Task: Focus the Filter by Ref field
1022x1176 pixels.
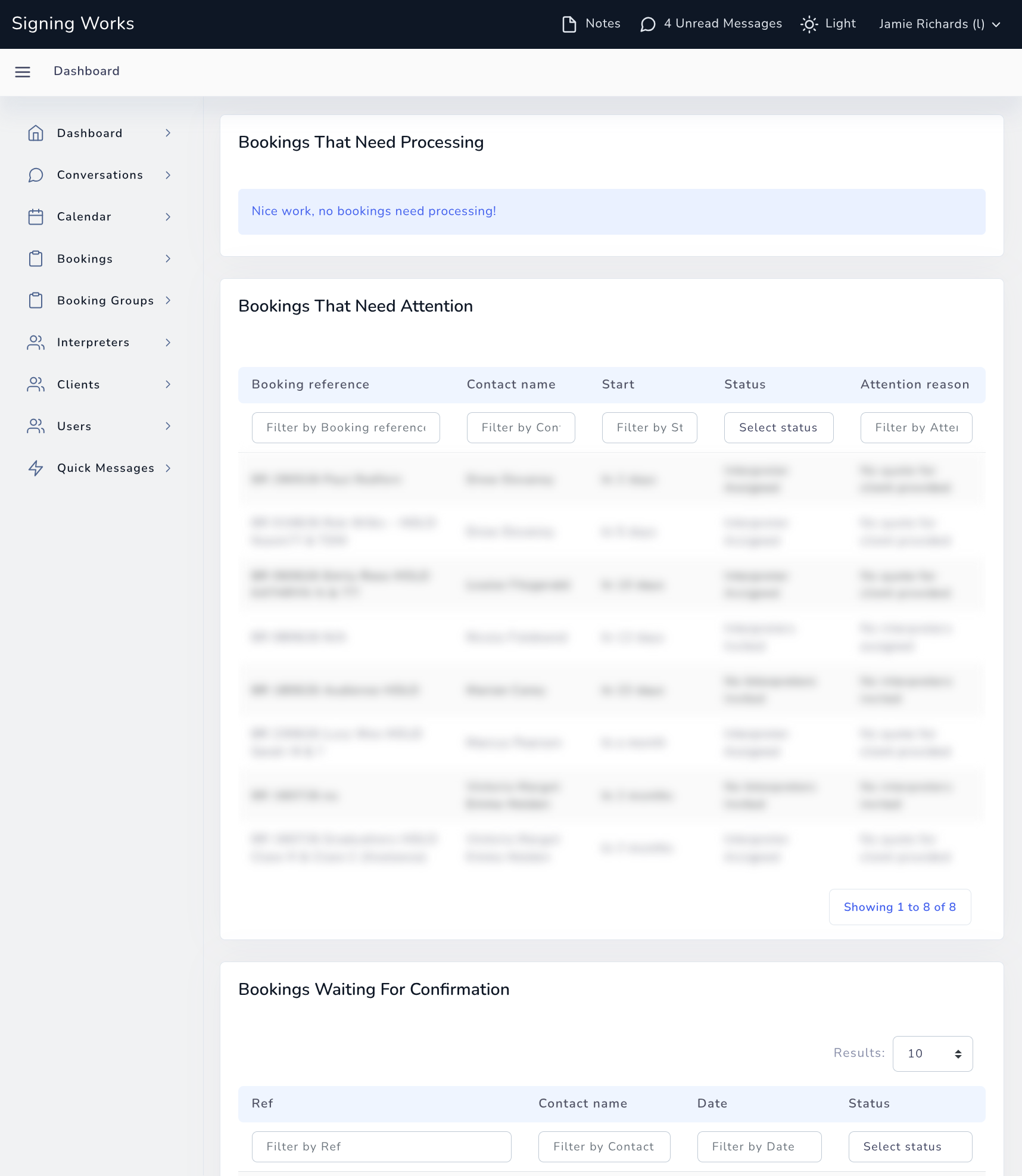Action: click(x=381, y=1147)
